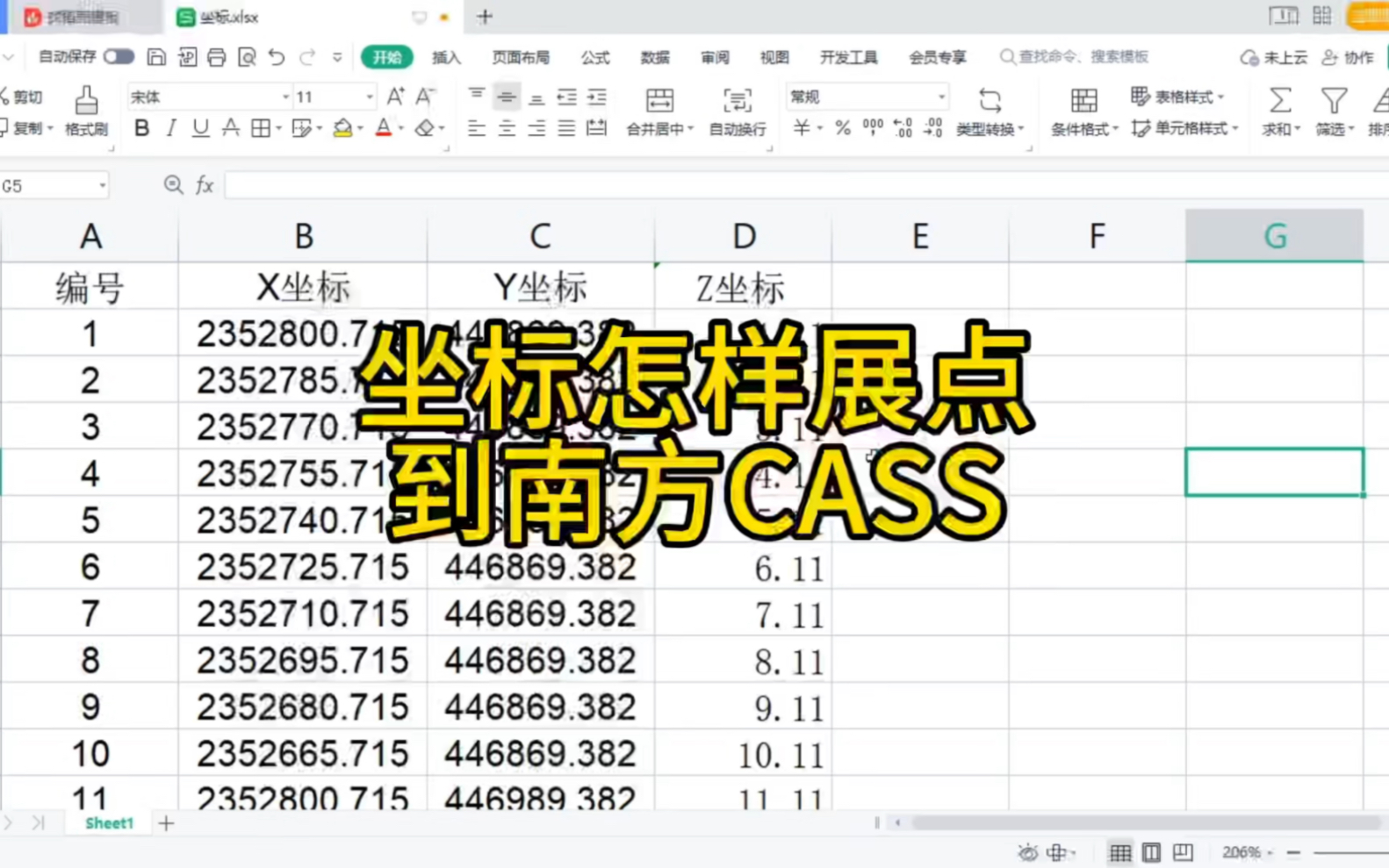The width and height of the screenshot is (1389, 868).
Task: Click the borders icon
Action: [x=261, y=128]
